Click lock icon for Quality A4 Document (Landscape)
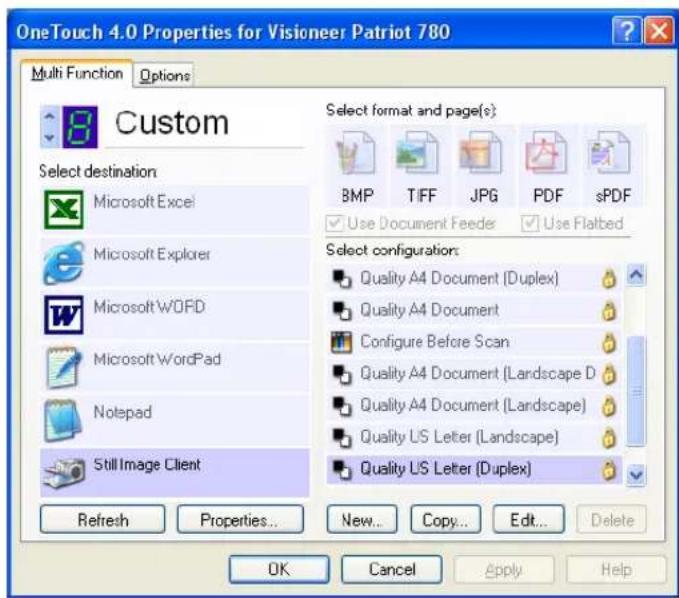 (609, 406)
